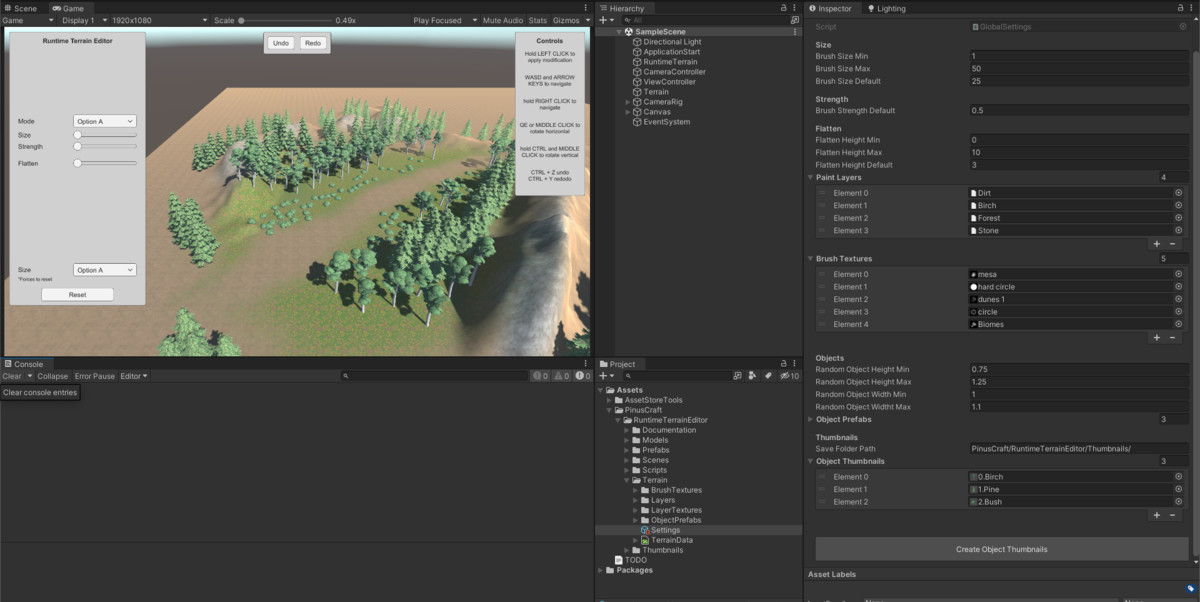The image size is (1200, 602).
Task: Collapse Paint Layers foldout
Action: [x=810, y=177]
